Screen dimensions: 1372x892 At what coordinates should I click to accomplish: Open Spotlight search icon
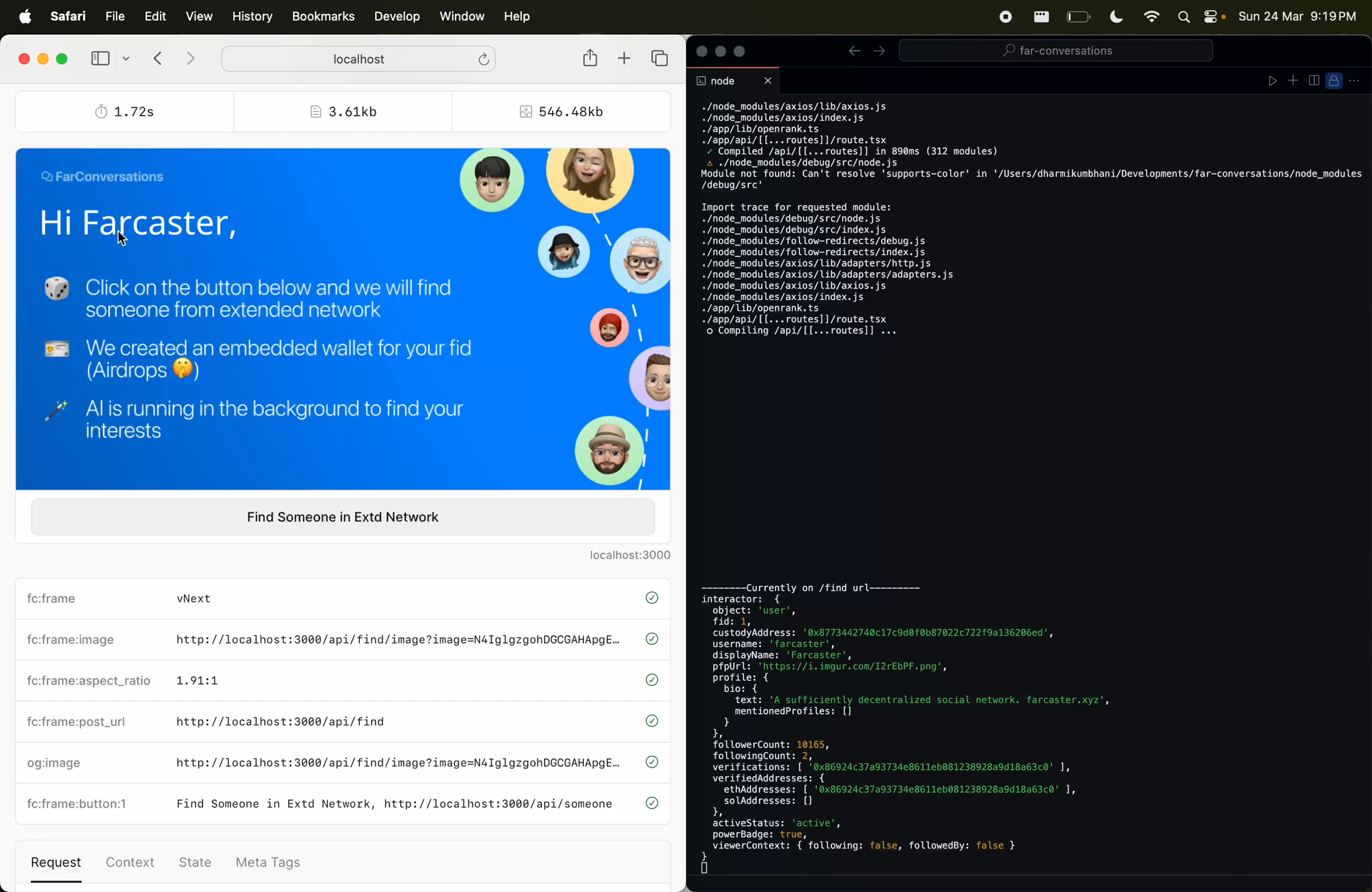1184,17
